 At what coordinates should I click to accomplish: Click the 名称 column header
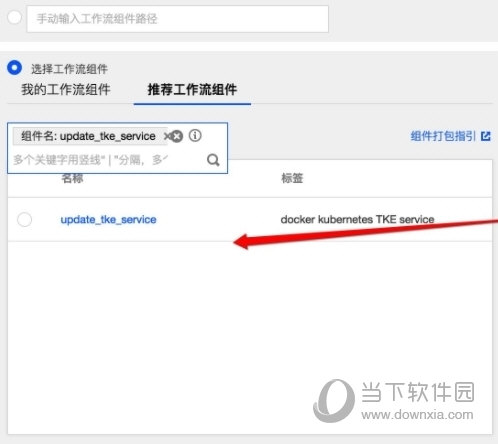click(x=72, y=178)
